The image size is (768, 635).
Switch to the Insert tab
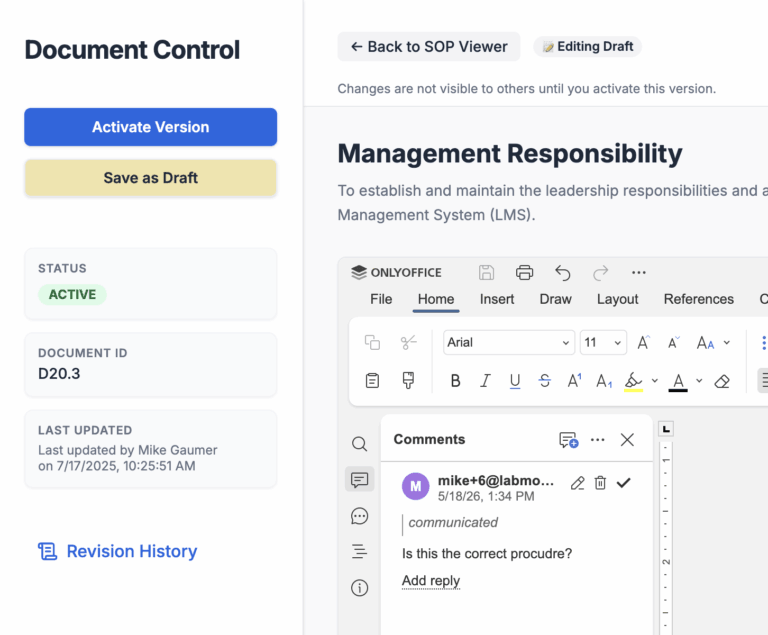point(497,299)
